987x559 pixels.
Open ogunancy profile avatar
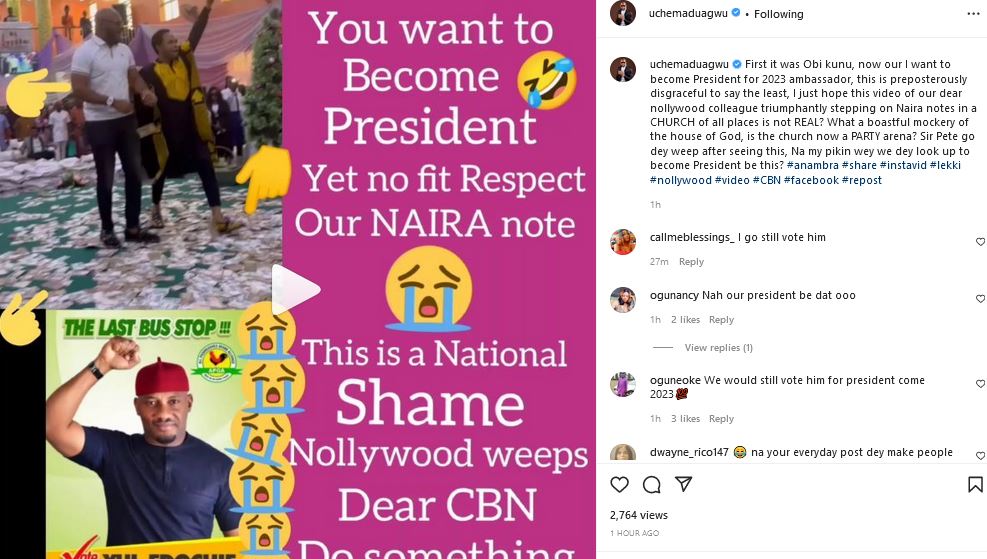pyautogui.click(x=622, y=299)
